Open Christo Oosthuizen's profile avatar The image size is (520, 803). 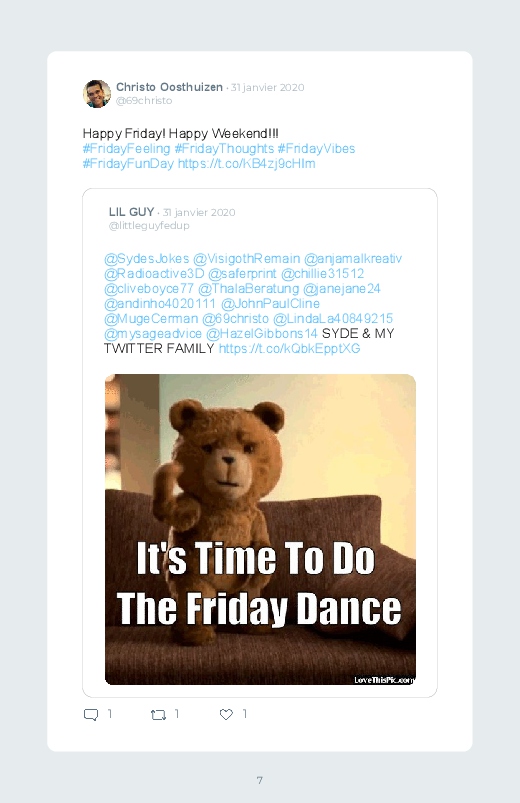pos(97,94)
